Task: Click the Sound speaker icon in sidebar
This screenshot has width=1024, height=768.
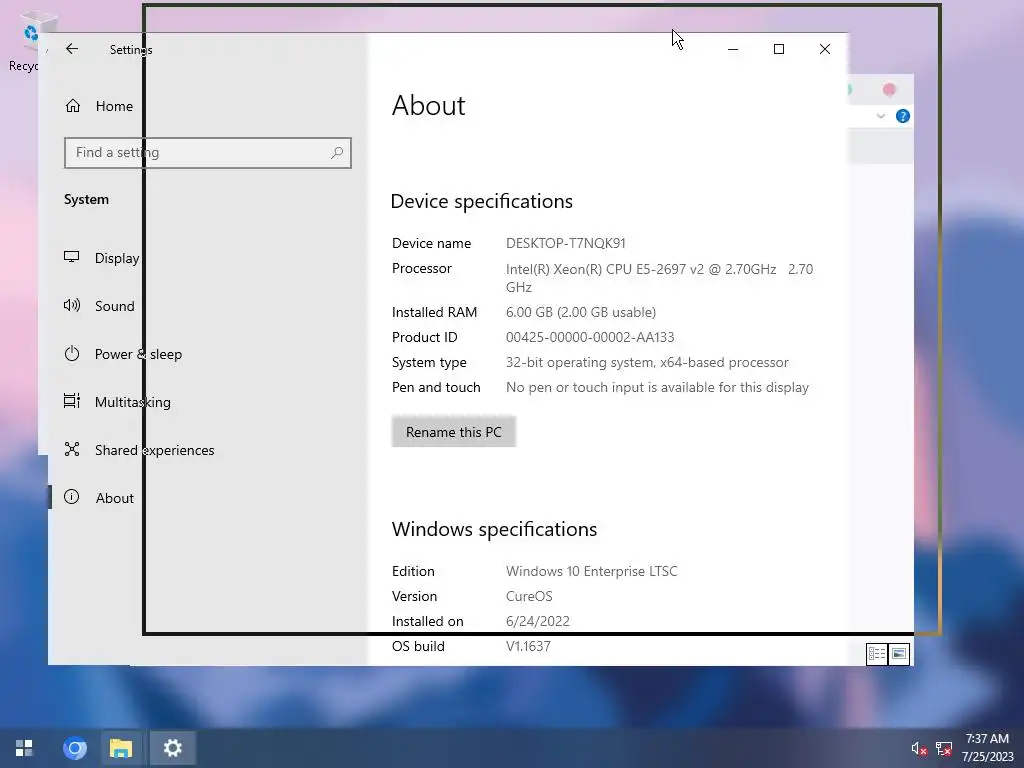Action: click(72, 305)
